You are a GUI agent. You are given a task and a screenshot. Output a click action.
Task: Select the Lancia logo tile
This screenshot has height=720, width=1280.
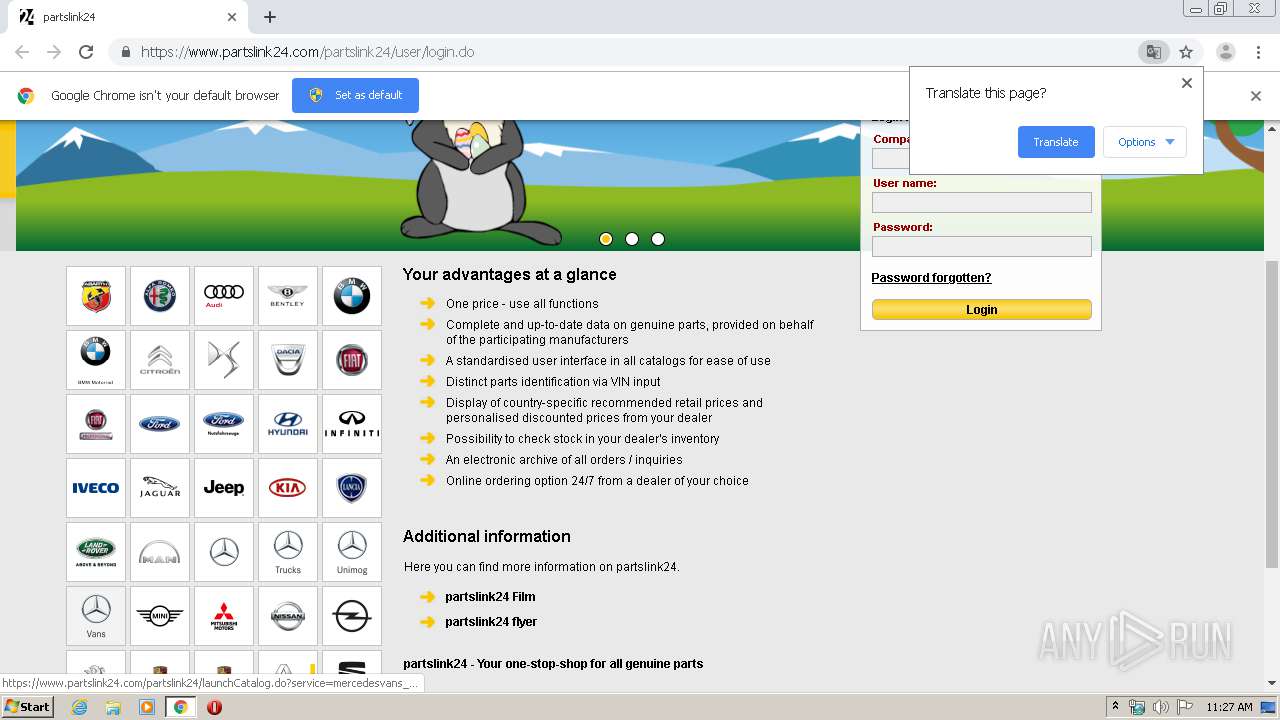[352, 488]
